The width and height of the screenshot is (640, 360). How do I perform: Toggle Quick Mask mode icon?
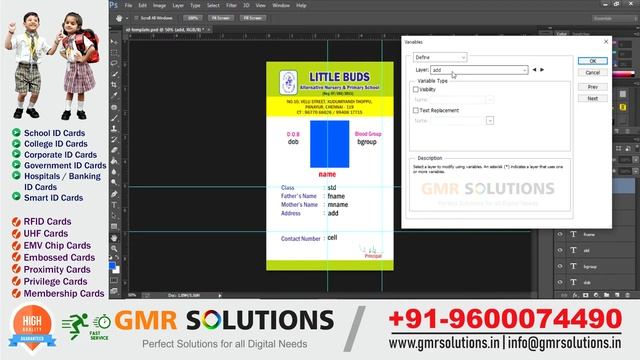[114, 281]
